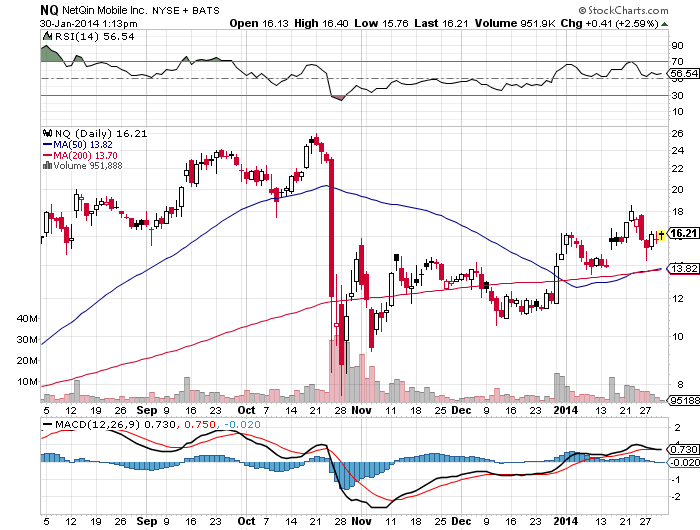700x530 pixels.
Task: Click the NetQin Mobile Inc. company name
Action: pyautogui.click(x=105, y=10)
